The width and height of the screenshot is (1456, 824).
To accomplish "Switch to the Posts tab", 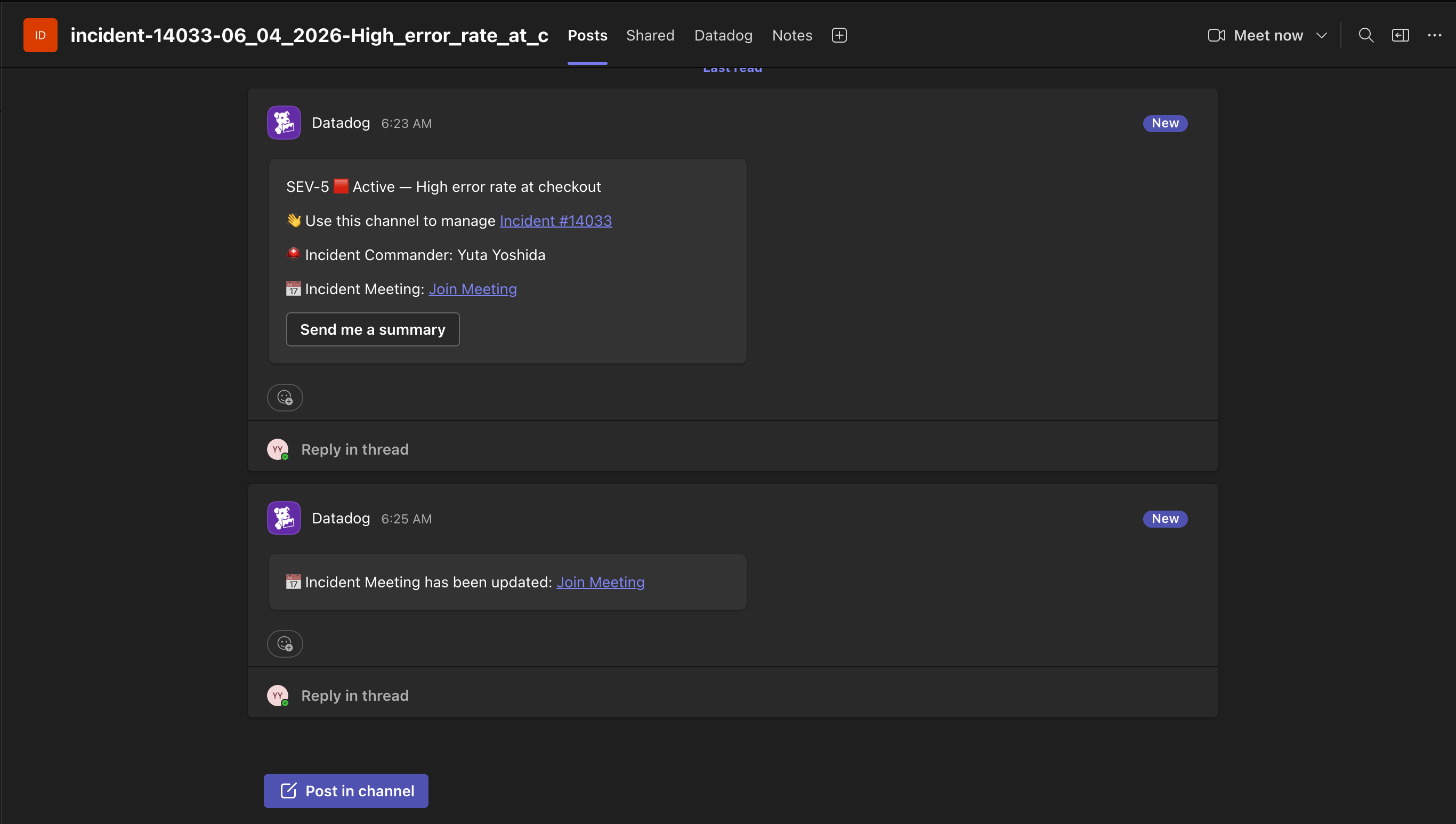I will pyautogui.click(x=587, y=35).
